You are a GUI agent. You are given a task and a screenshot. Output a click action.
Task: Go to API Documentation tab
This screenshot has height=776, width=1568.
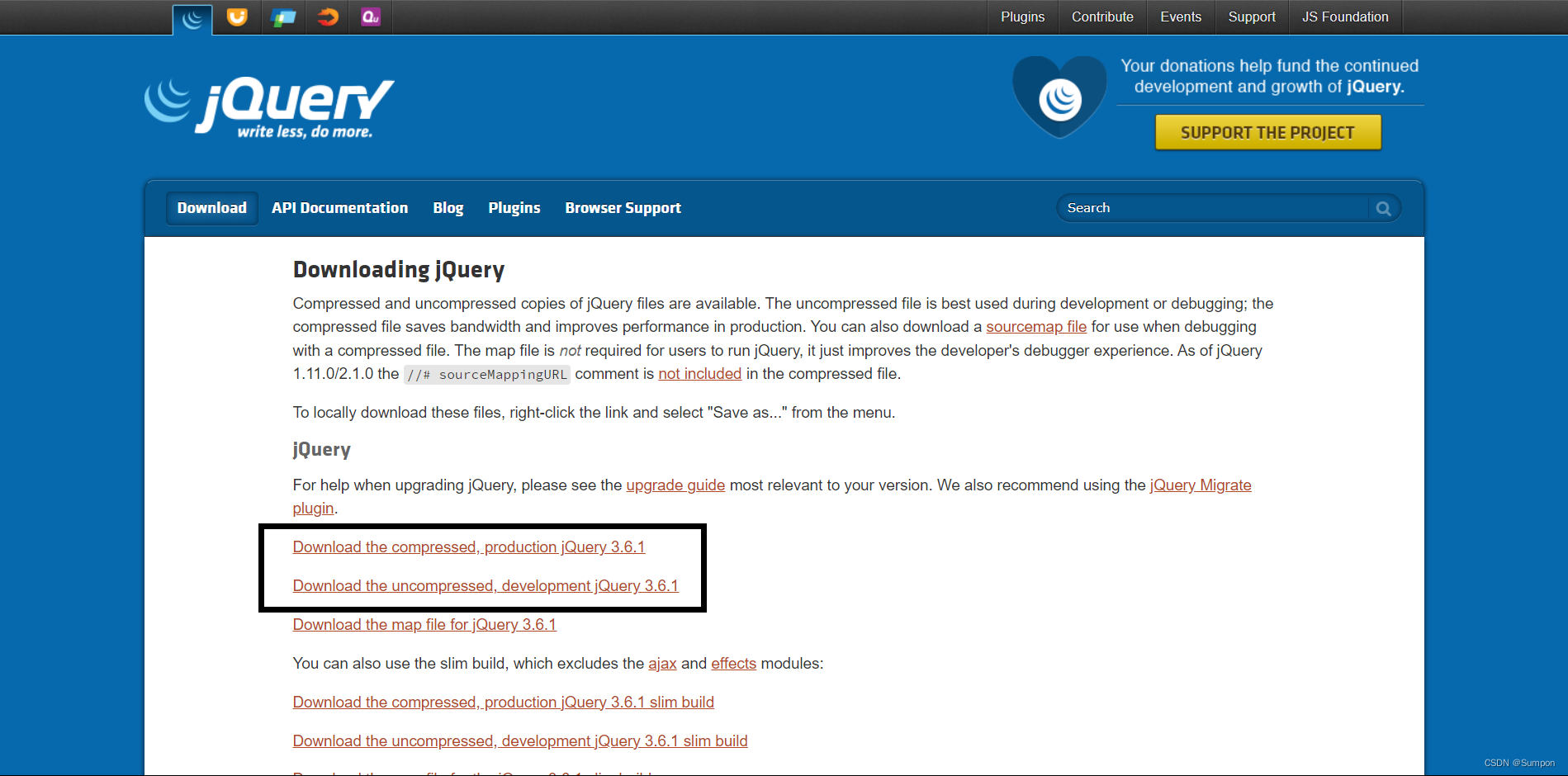340,208
